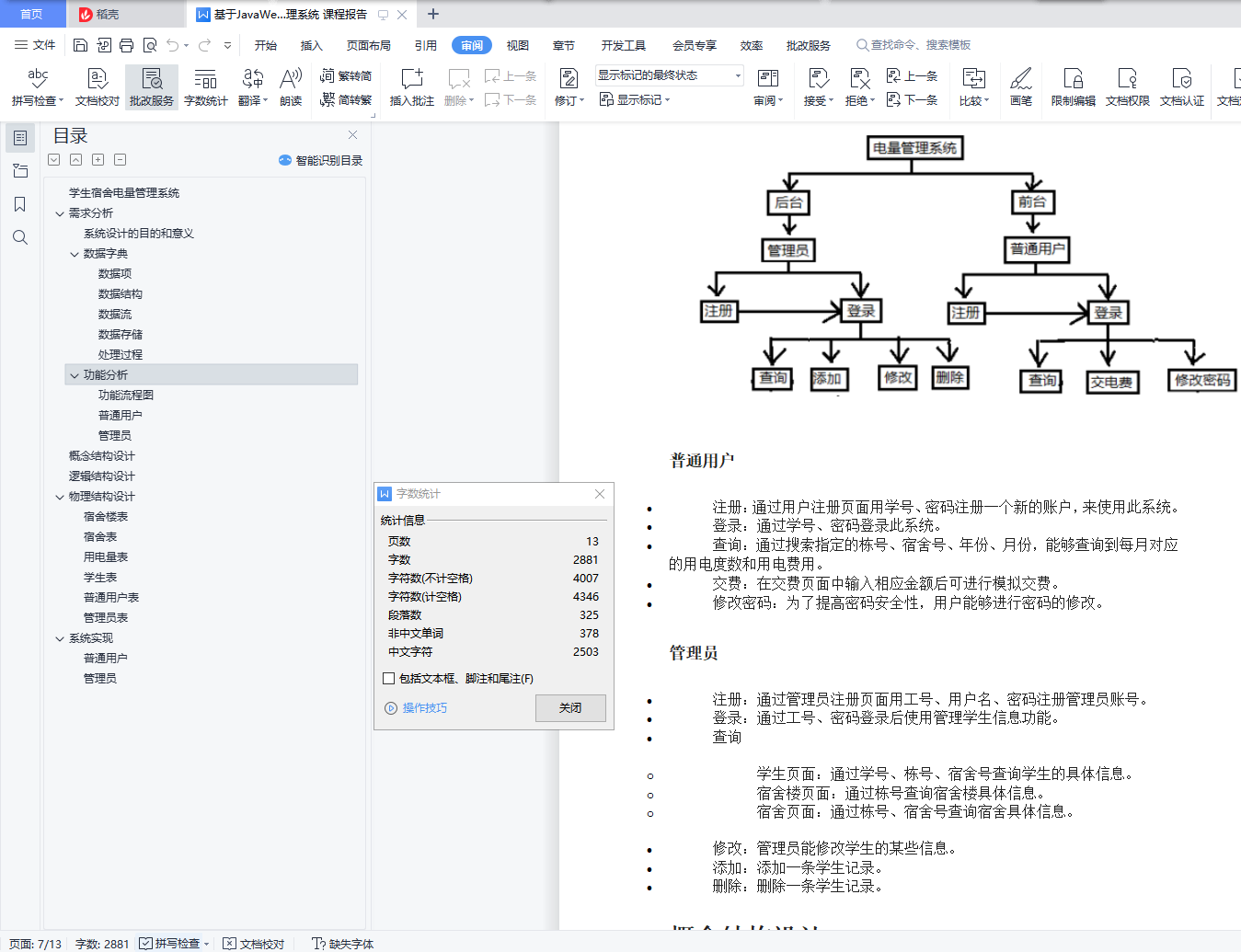Screen dimensions: 1241x952
Task: Switch to the 开始 ribbon tab
Action: tap(266, 45)
